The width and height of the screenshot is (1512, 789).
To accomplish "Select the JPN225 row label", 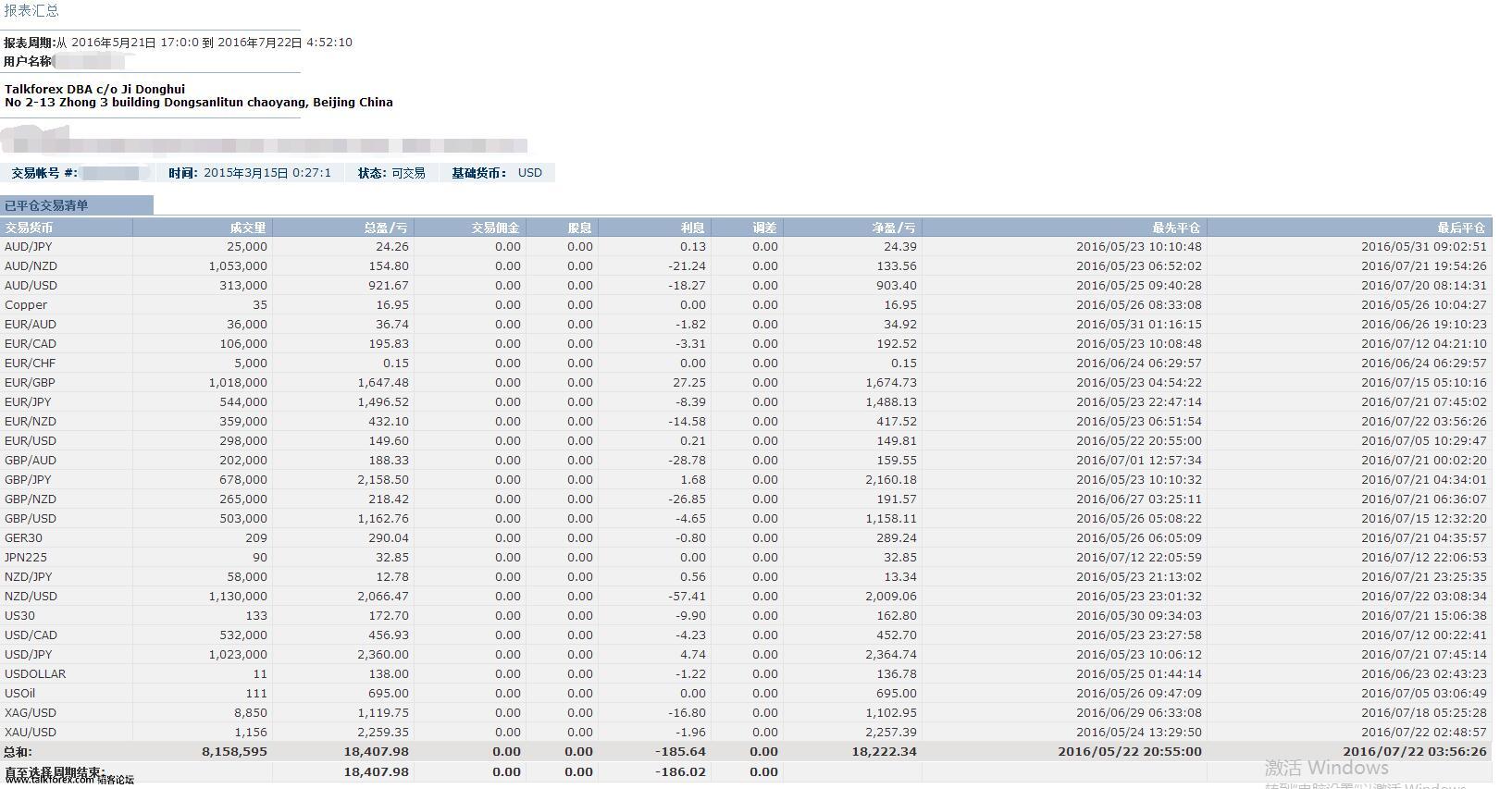I will [x=26, y=557].
